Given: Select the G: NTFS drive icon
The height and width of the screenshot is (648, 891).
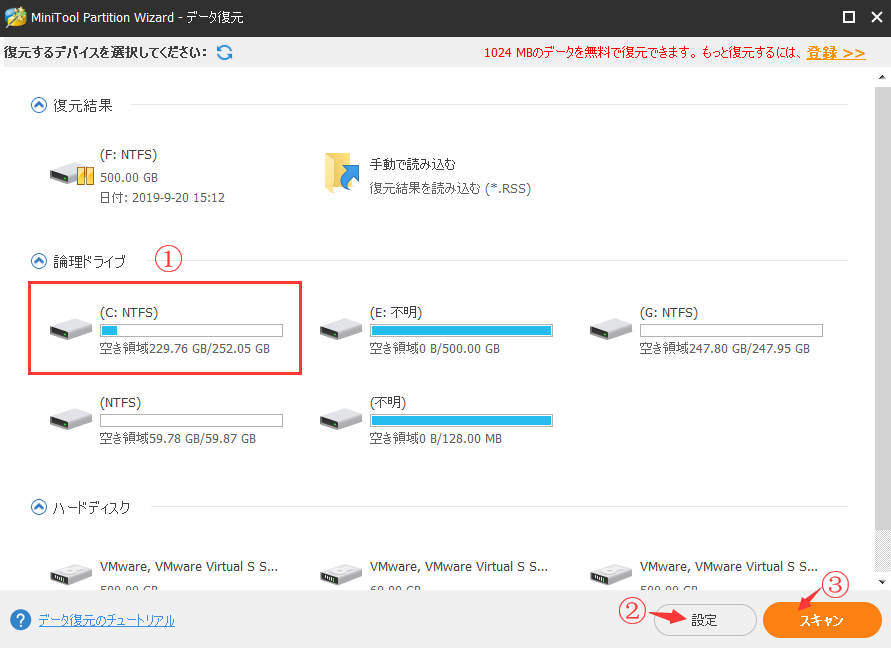Looking at the screenshot, I should [x=611, y=330].
